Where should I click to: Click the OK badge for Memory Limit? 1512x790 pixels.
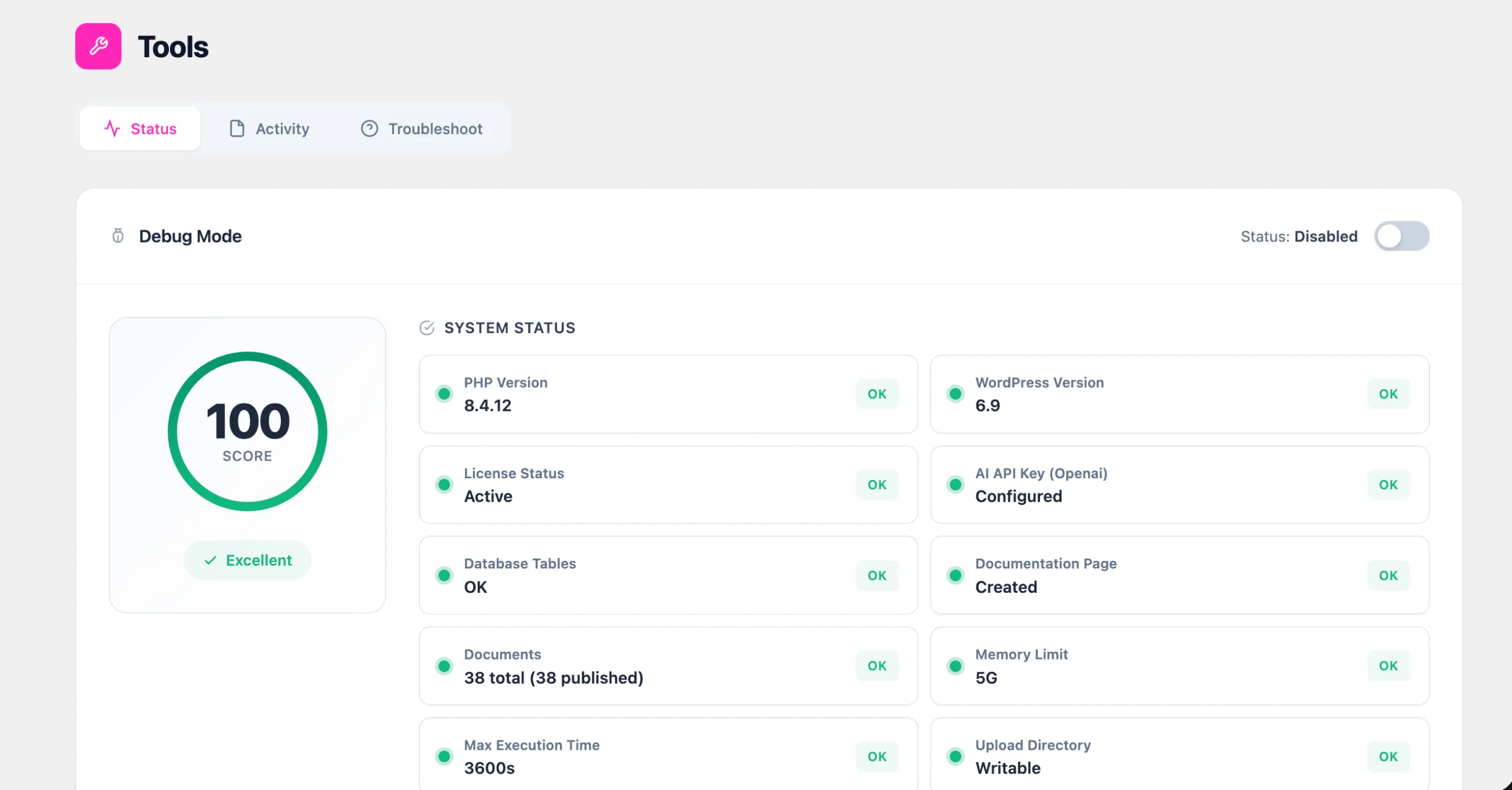pyautogui.click(x=1389, y=665)
